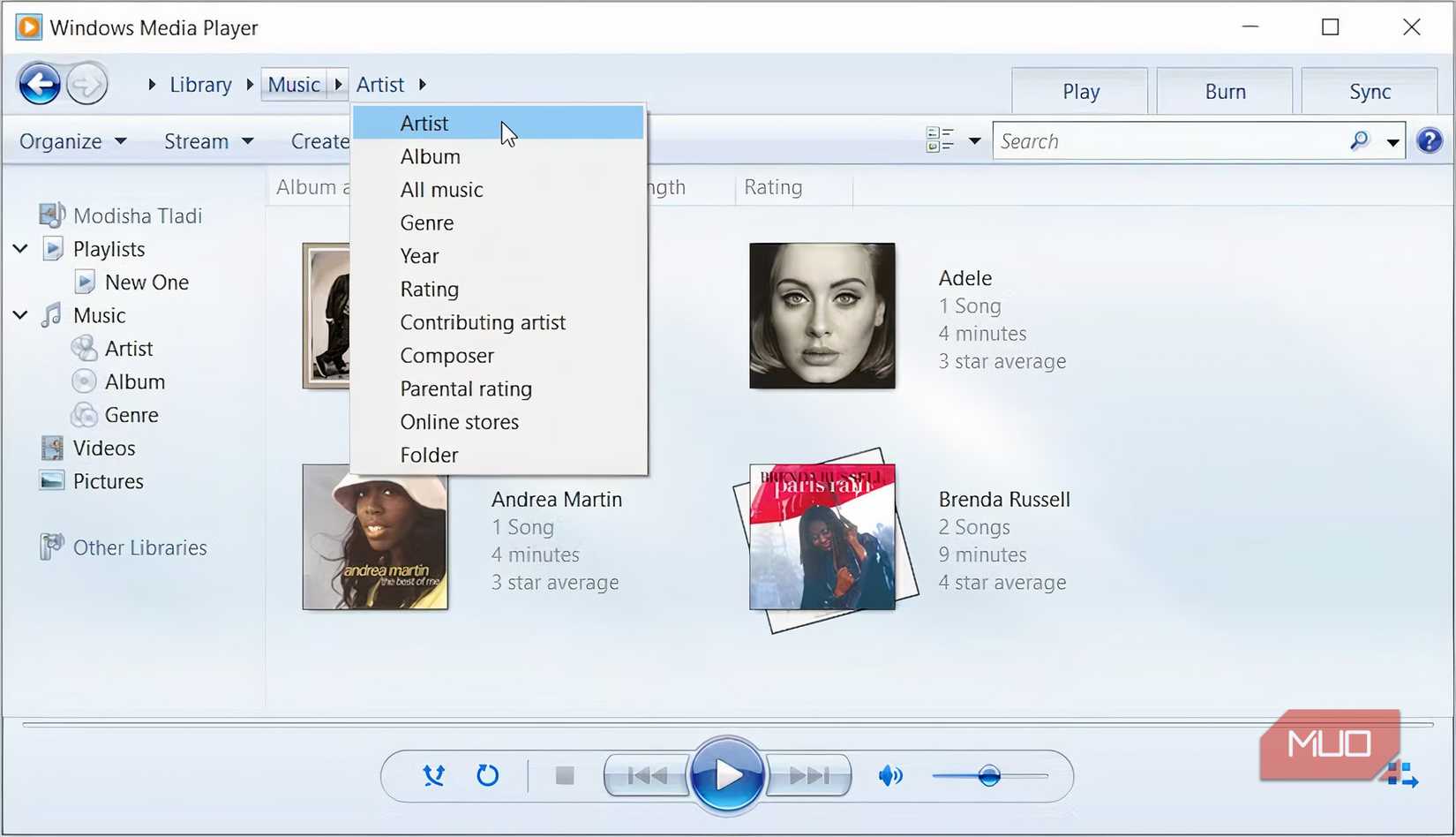1456x837 pixels.
Task: Select Genre from the navigation dropdown
Action: tap(426, 222)
